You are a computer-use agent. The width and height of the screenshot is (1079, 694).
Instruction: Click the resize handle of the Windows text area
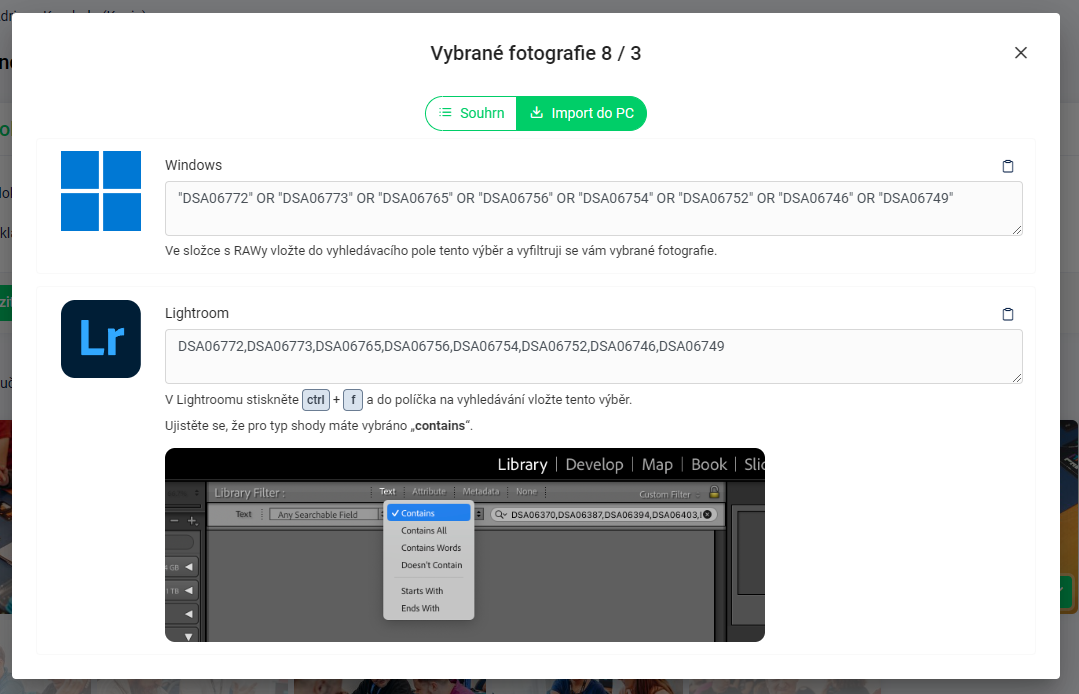click(1017, 230)
